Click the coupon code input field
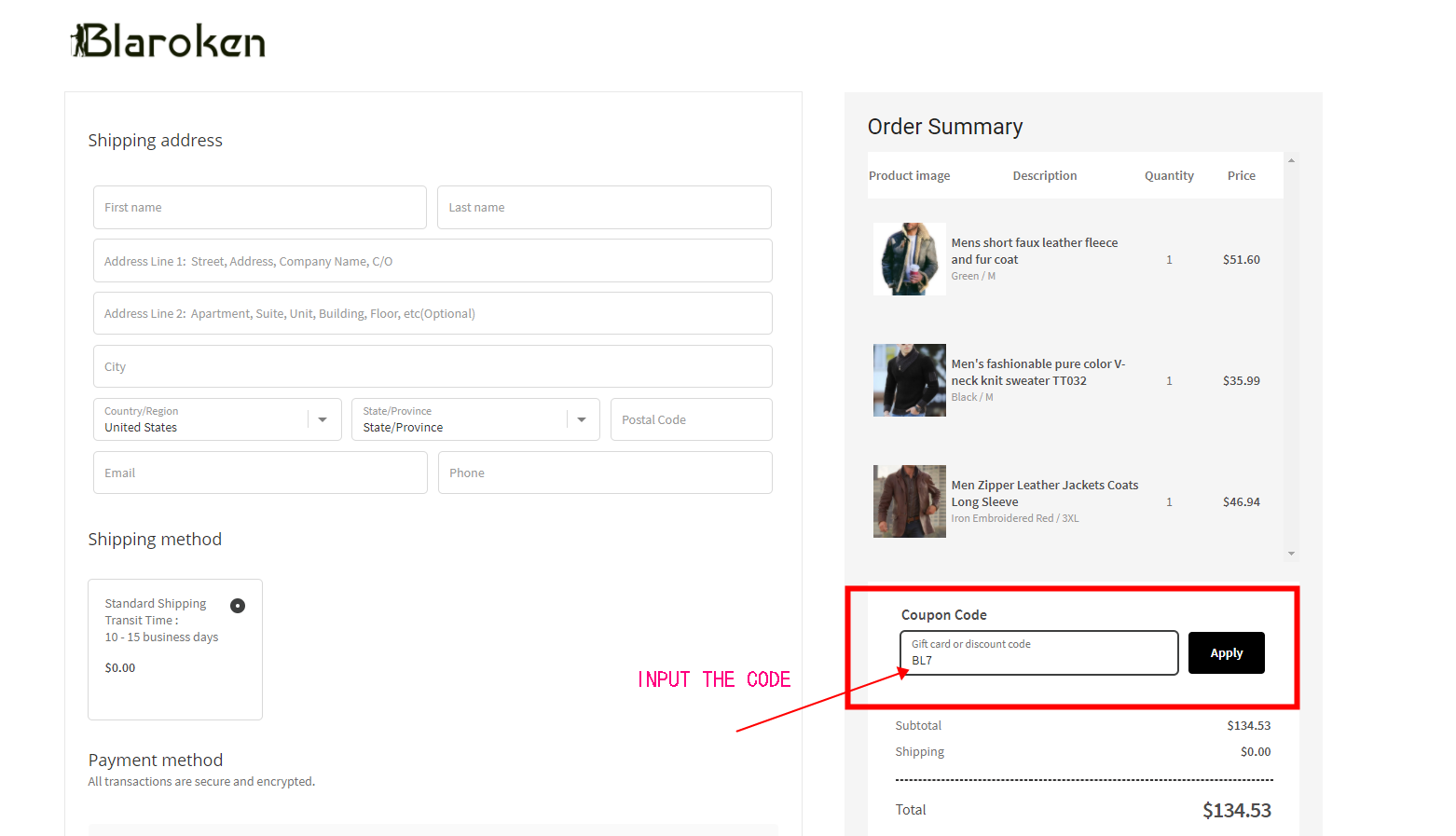Image resolution: width=1456 pixels, height=836 pixels. tap(1038, 653)
